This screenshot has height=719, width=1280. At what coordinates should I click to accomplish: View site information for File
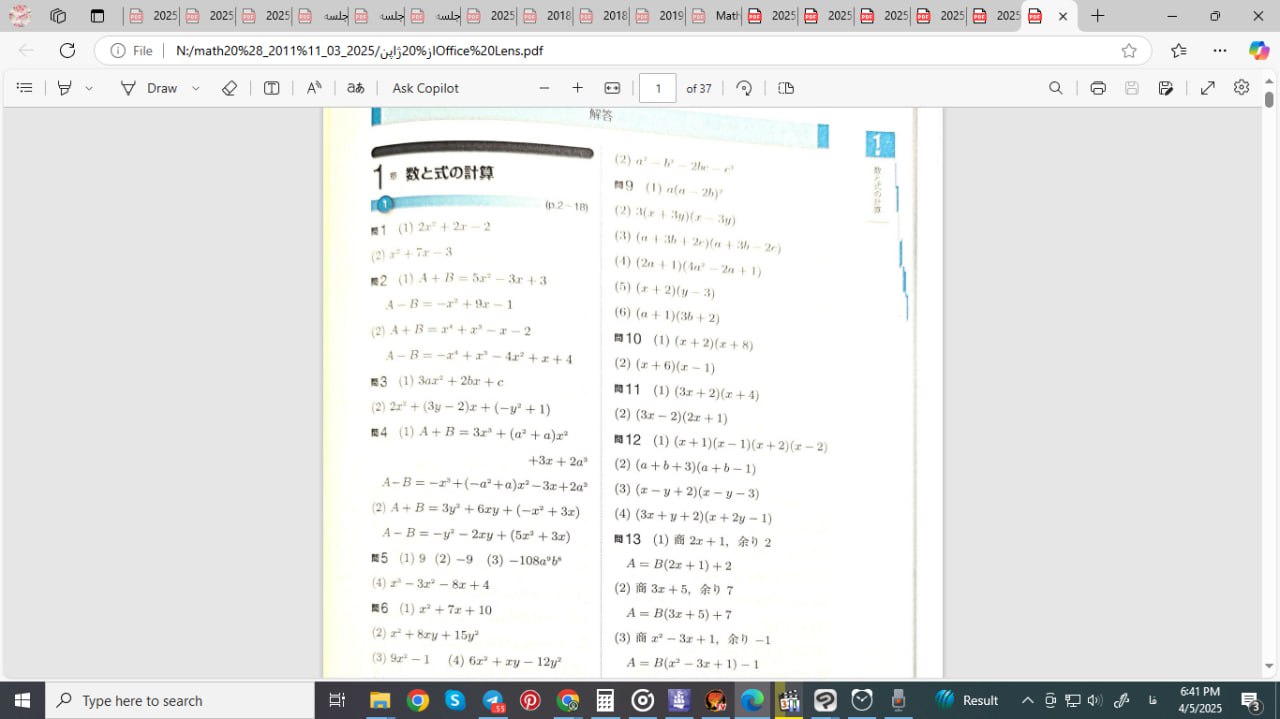click(x=132, y=50)
